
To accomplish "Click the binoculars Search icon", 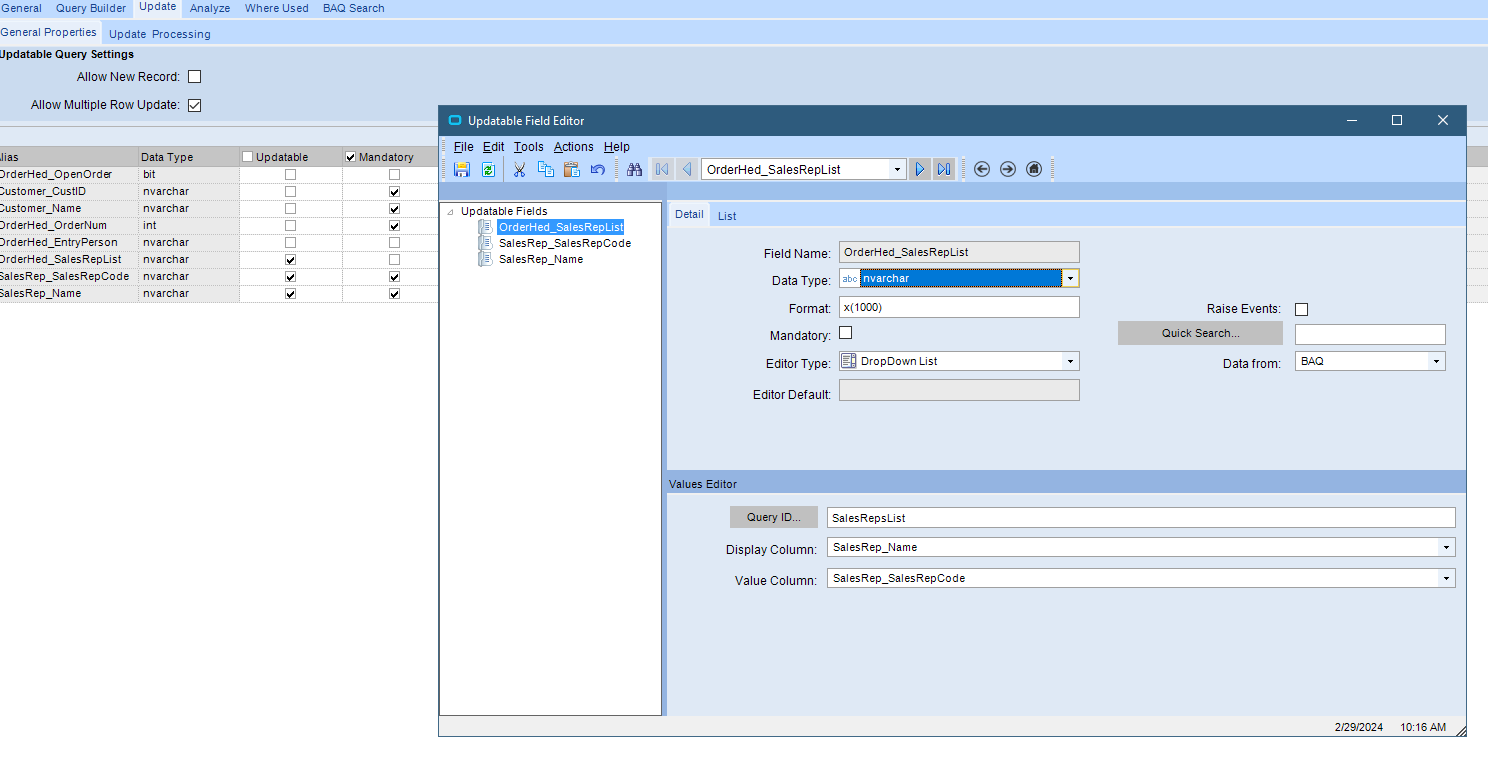I will tap(634, 169).
